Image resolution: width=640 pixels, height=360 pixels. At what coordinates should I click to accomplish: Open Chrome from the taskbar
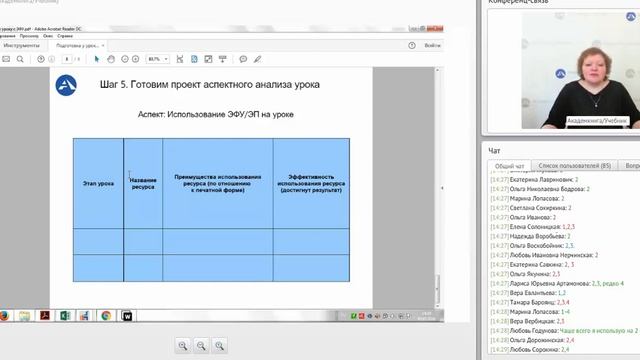106,316
